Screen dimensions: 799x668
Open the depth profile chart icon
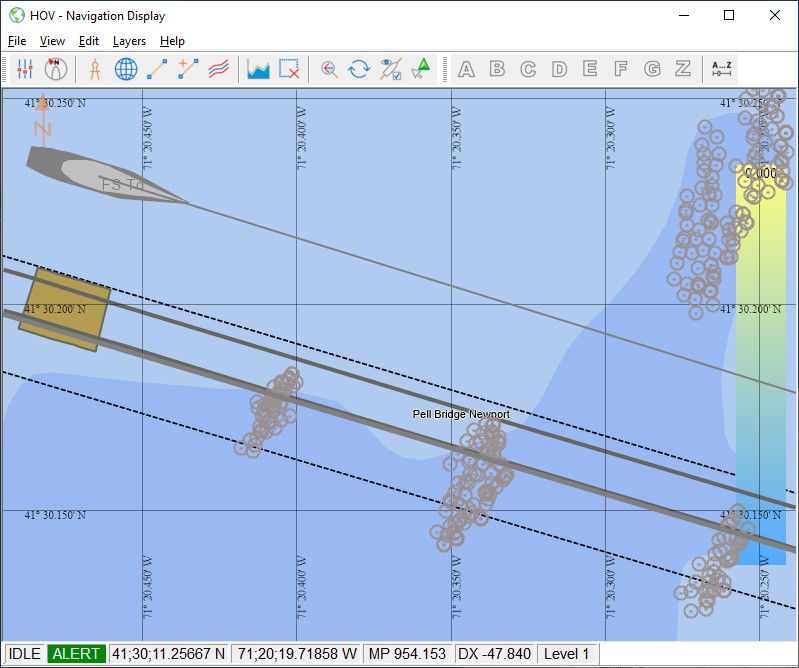click(259, 69)
